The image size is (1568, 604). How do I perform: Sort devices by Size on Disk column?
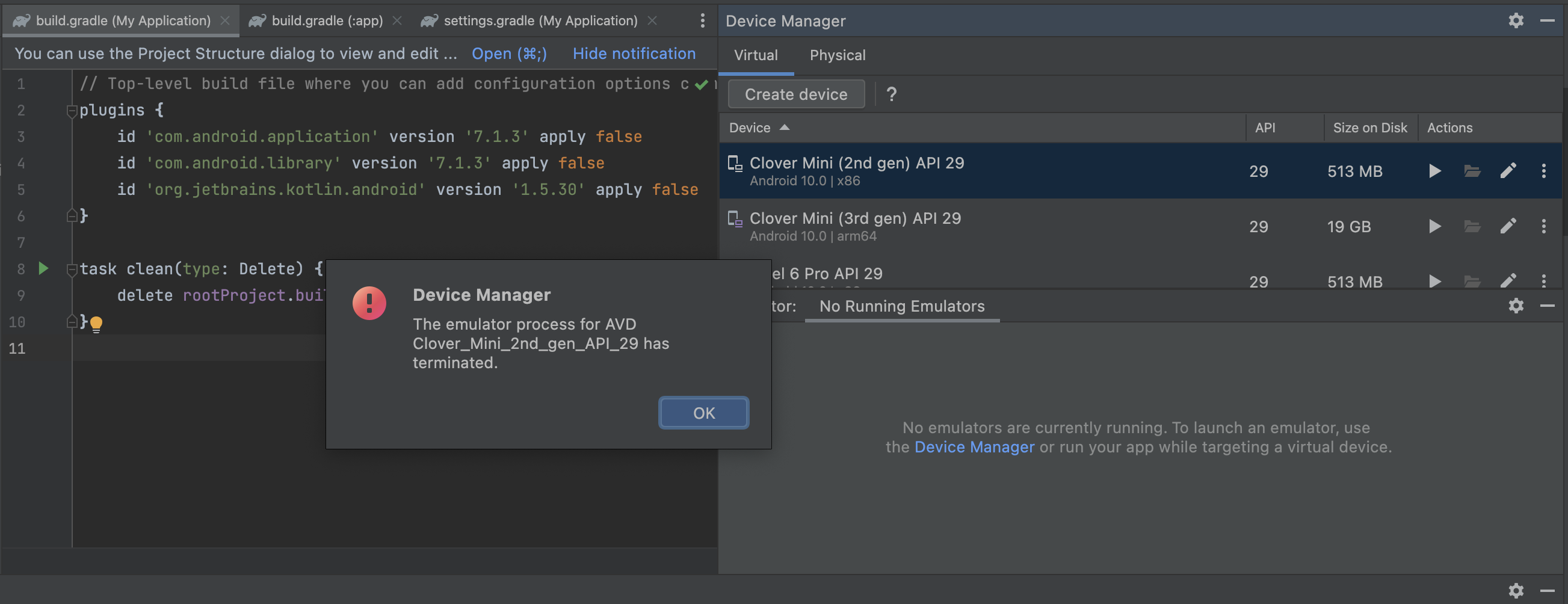[x=1370, y=128]
